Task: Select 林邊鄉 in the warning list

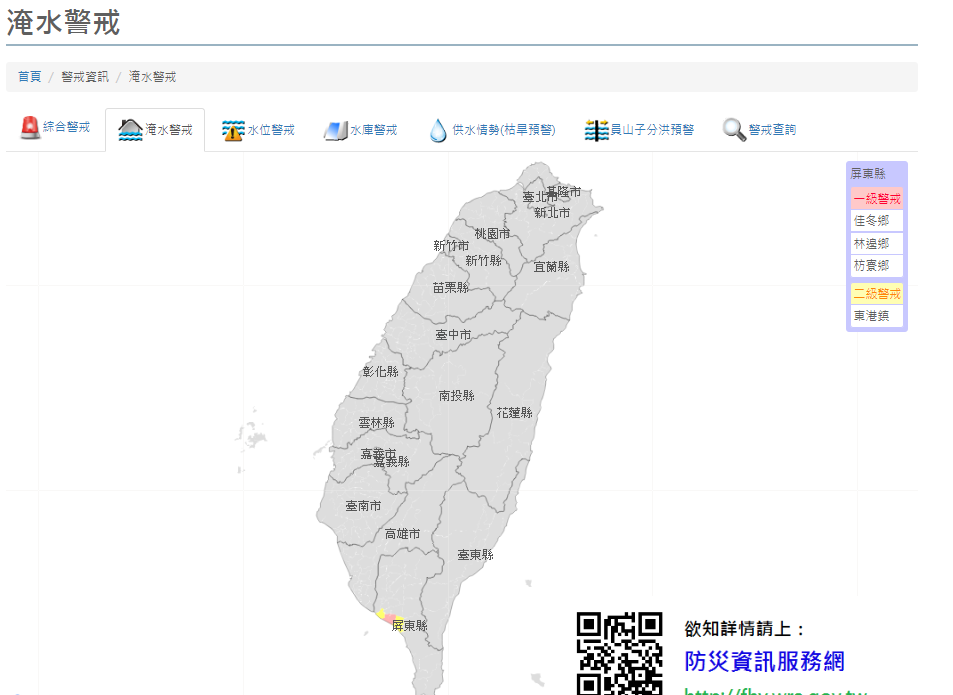Action: click(x=876, y=244)
